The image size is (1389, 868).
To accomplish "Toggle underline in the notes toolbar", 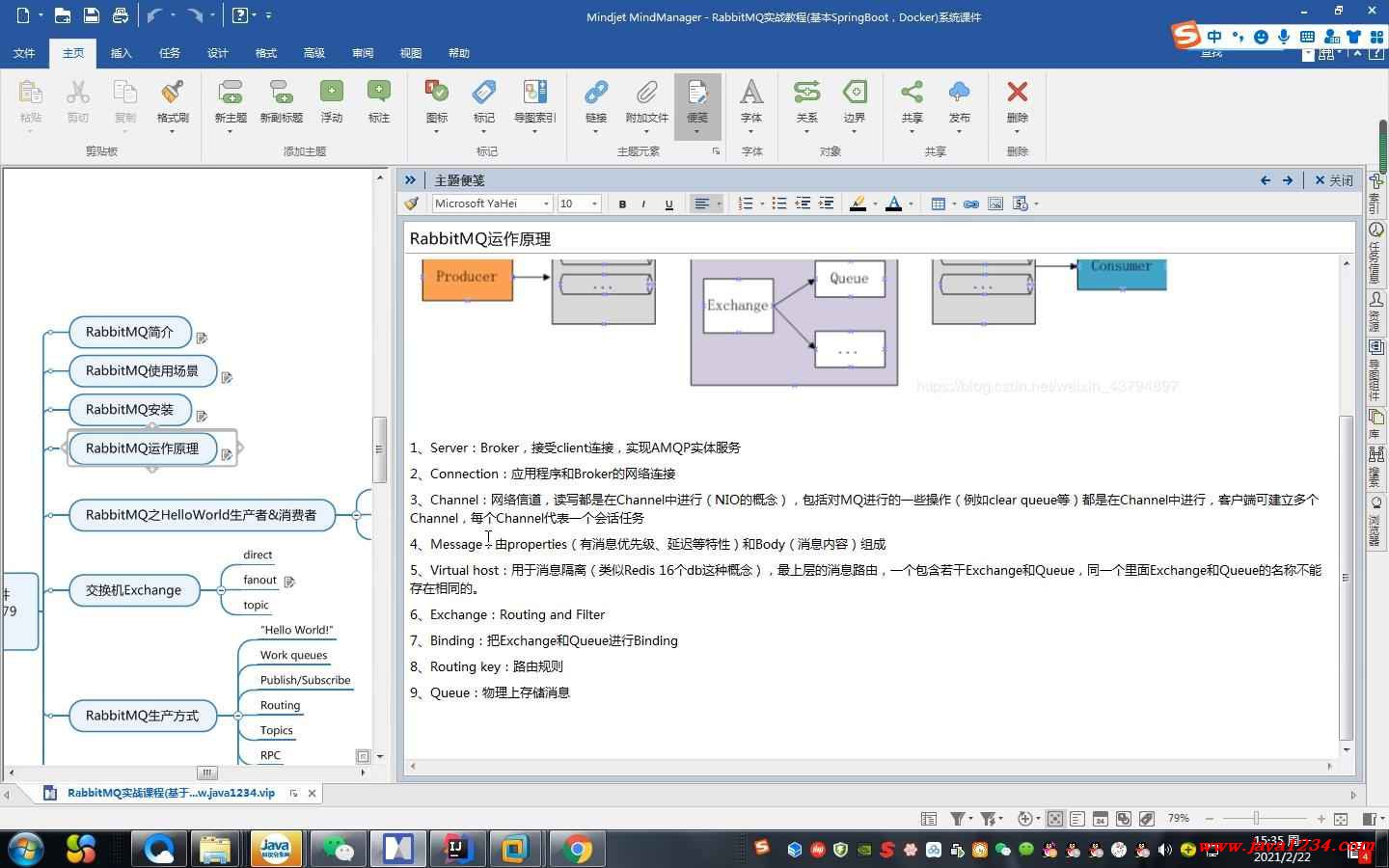I will [x=668, y=203].
